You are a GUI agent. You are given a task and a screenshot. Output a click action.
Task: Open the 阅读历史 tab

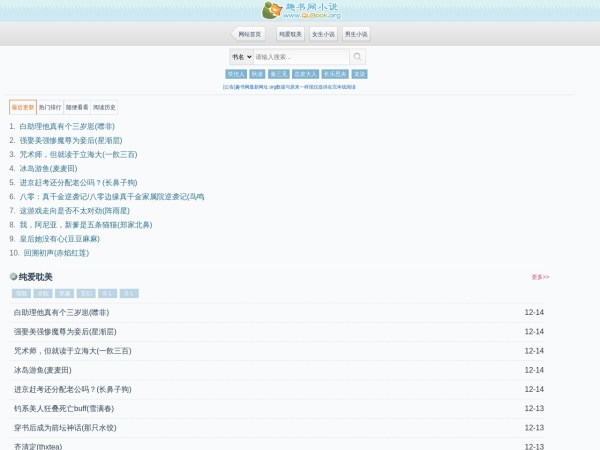coord(104,107)
